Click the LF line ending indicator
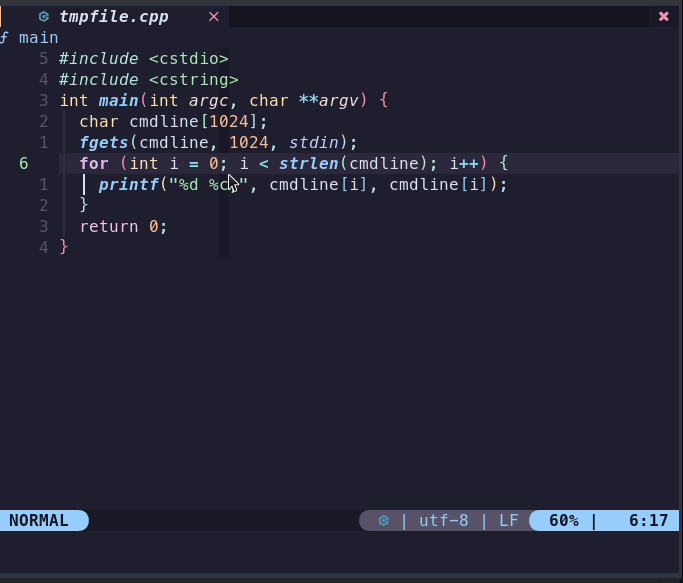683x583 pixels. point(508,521)
